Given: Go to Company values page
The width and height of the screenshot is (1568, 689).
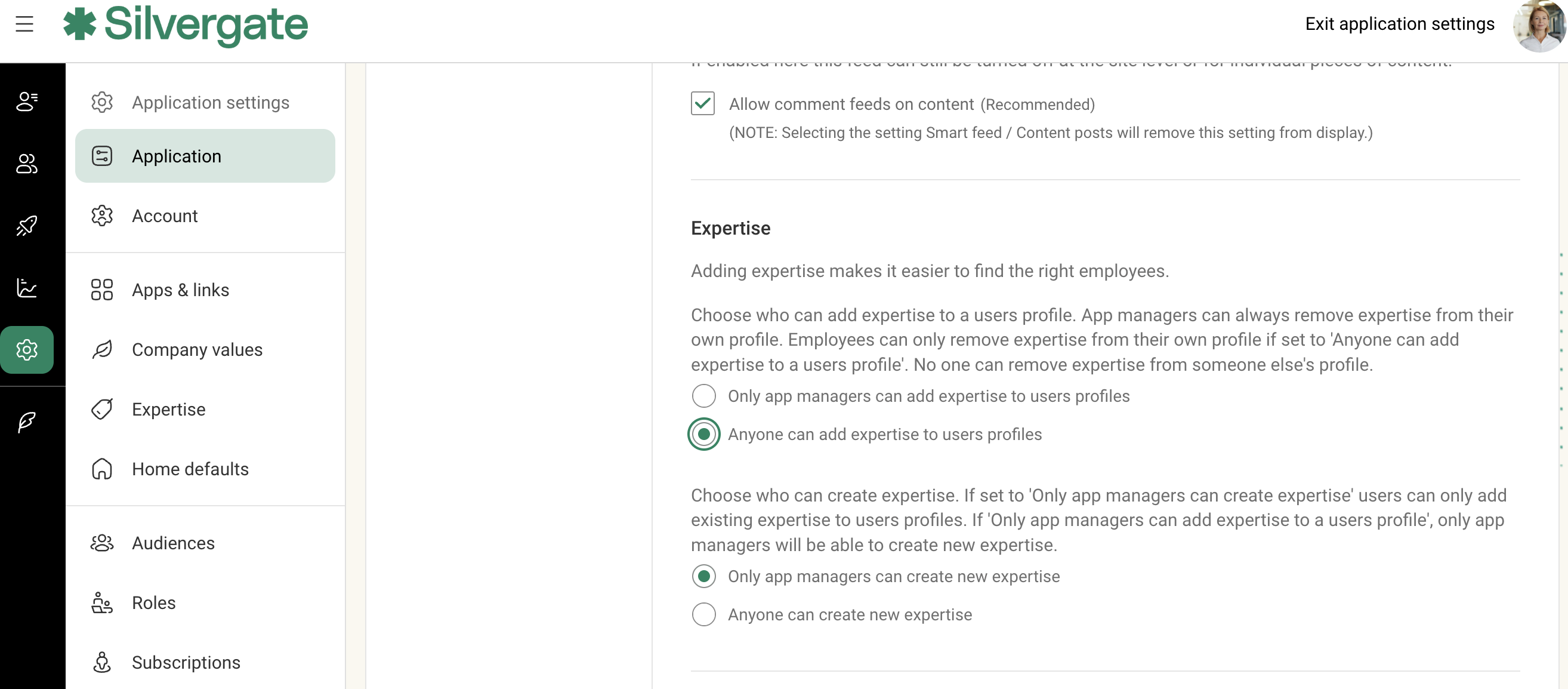Looking at the screenshot, I should click(x=197, y=350).
